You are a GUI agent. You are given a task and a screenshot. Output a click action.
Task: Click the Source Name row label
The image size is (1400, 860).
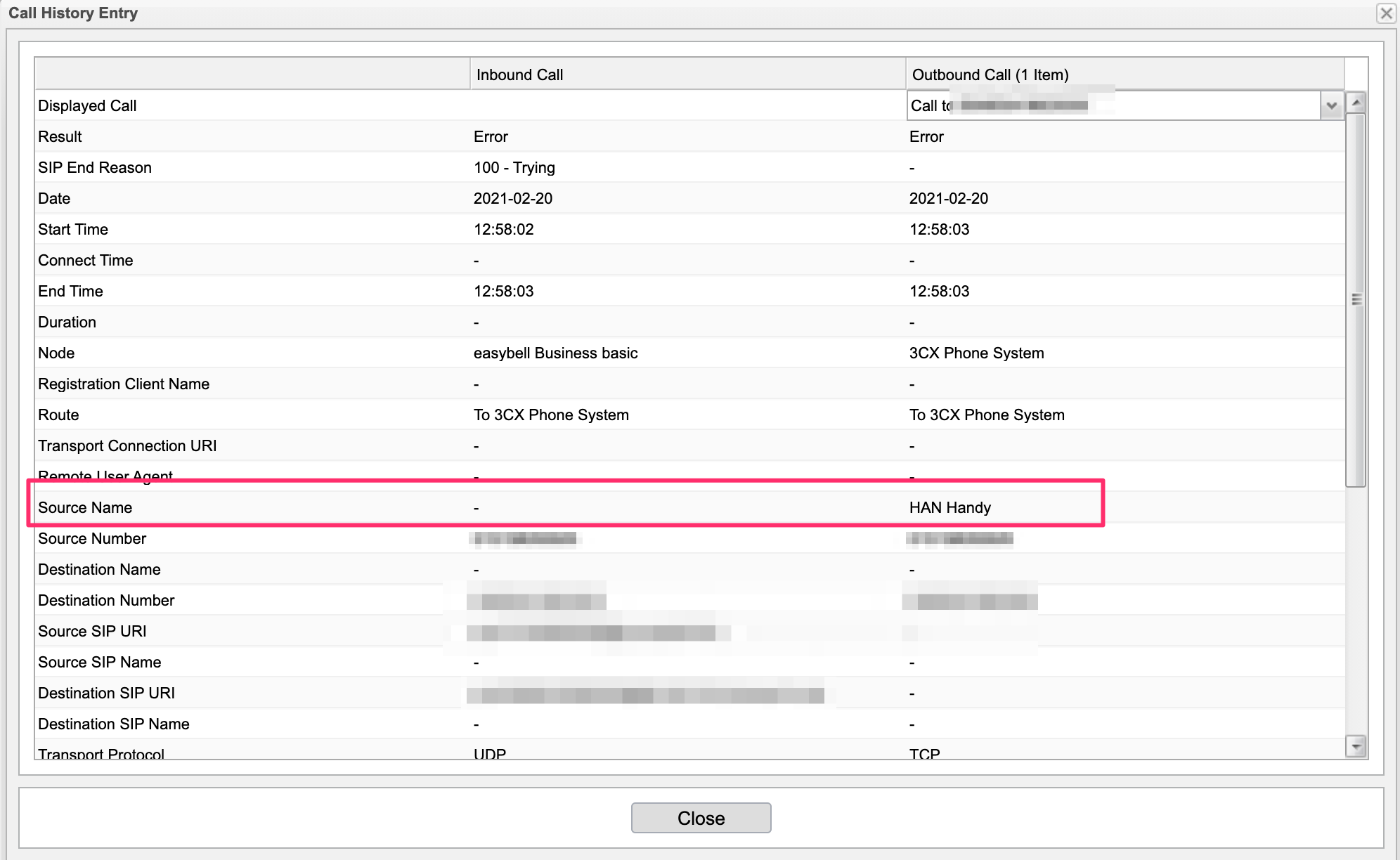pyautogui.click(x=85, y=507)
